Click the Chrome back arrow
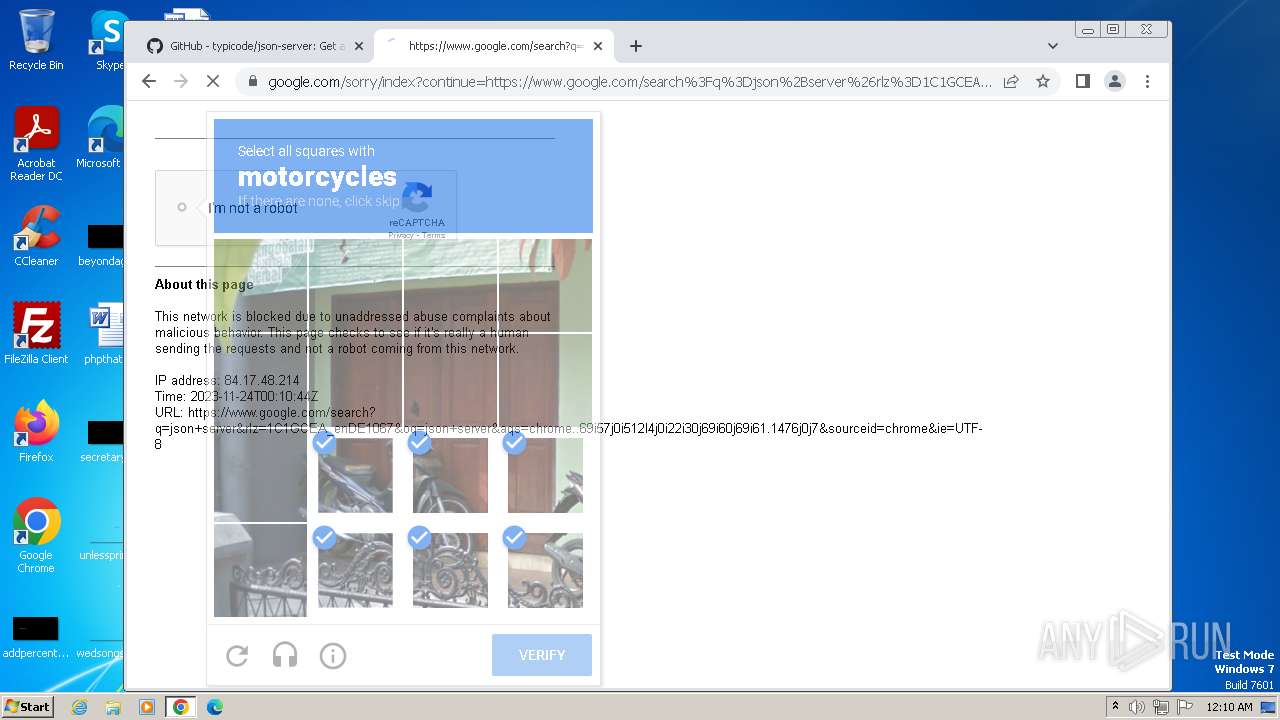 pyautogui.click(x=149, y=81)
